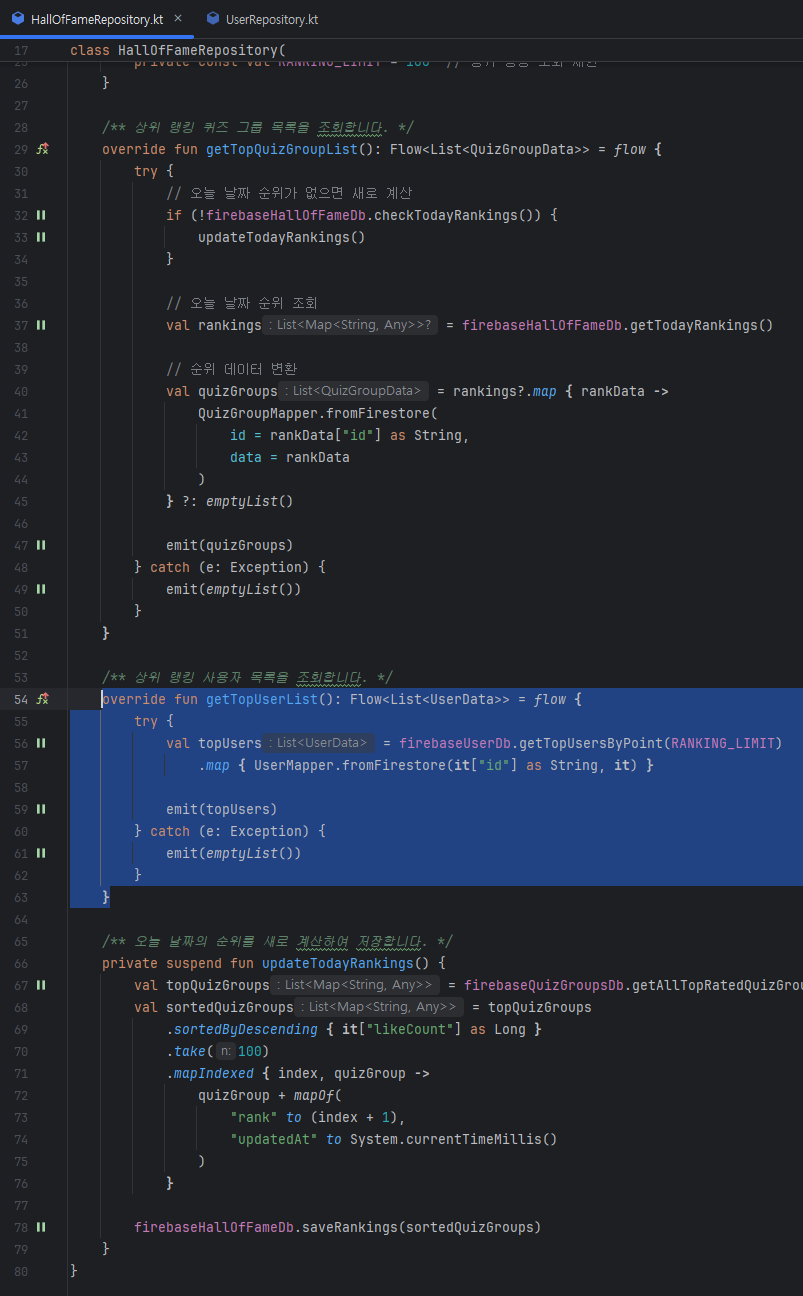Open the UserRepository.kt tab
Screen dimensions: 803x1296
[273, 19]
